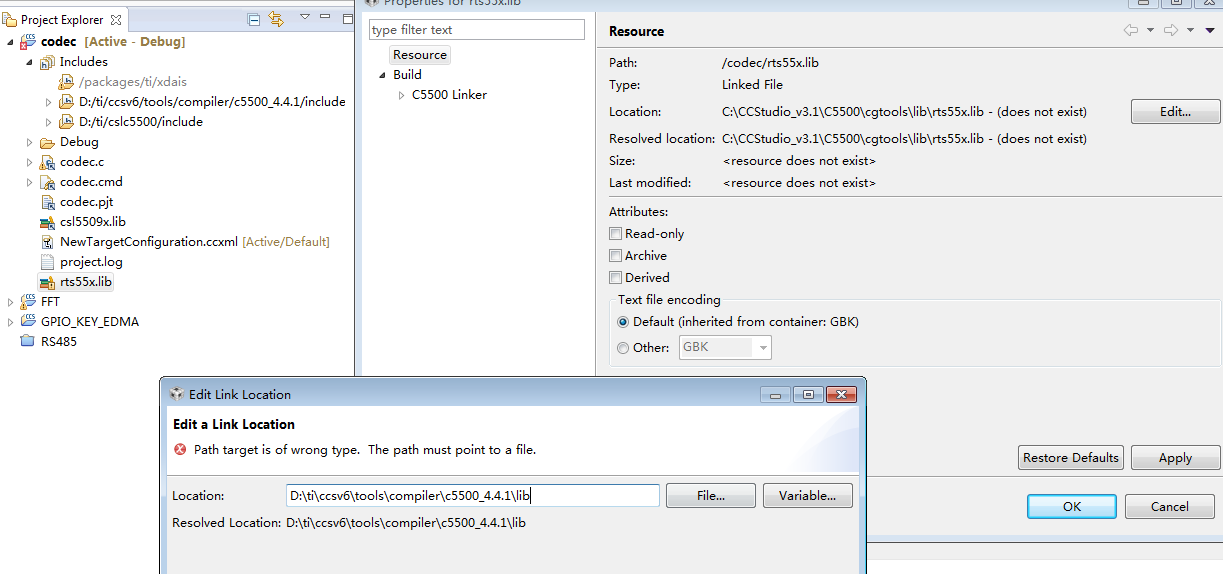
Task: Select Resource in properties tree
Action: pyautogui.click(x=420, y=55)
